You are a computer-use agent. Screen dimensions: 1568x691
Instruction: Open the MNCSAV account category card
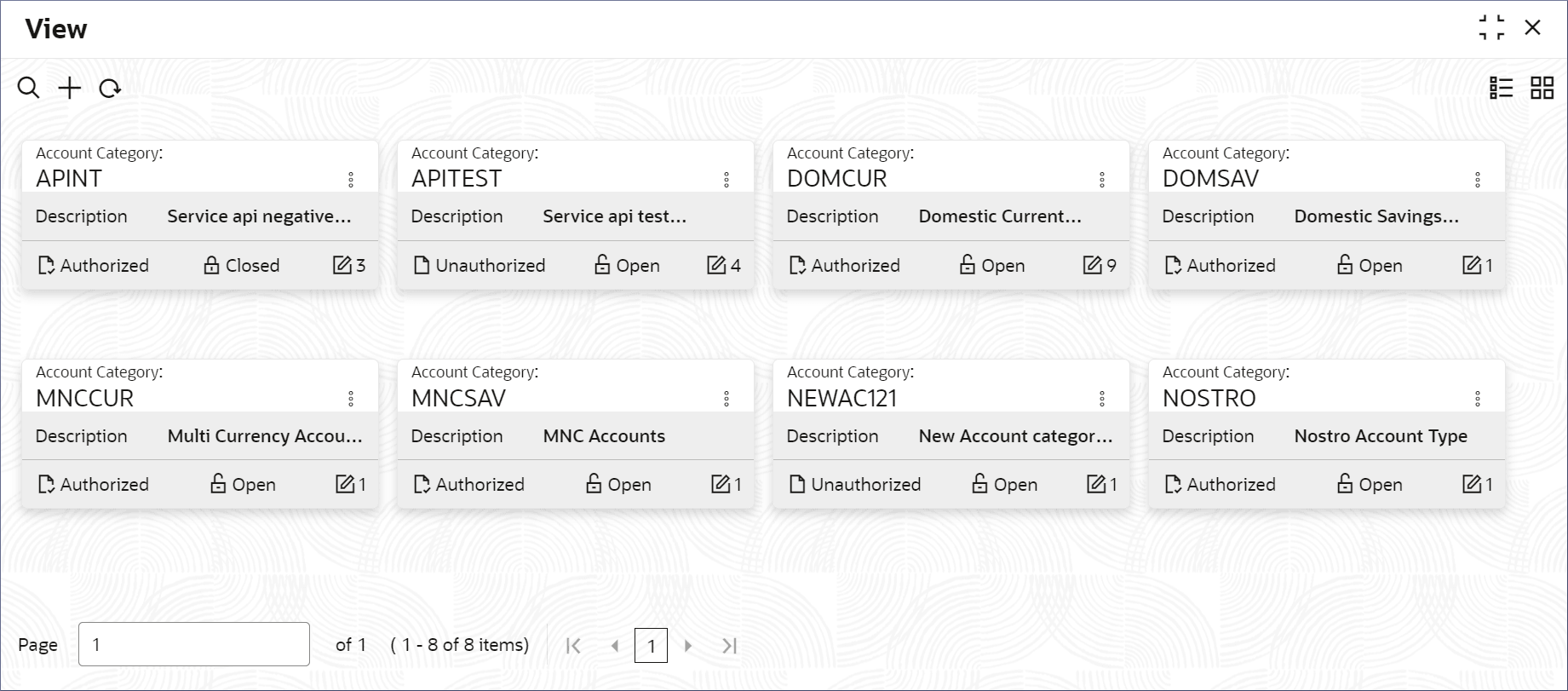[x=458, y=398]
